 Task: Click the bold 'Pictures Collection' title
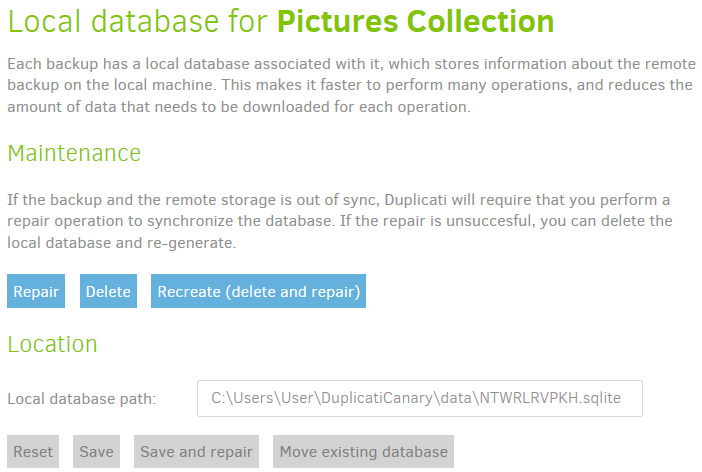[415, 21]
